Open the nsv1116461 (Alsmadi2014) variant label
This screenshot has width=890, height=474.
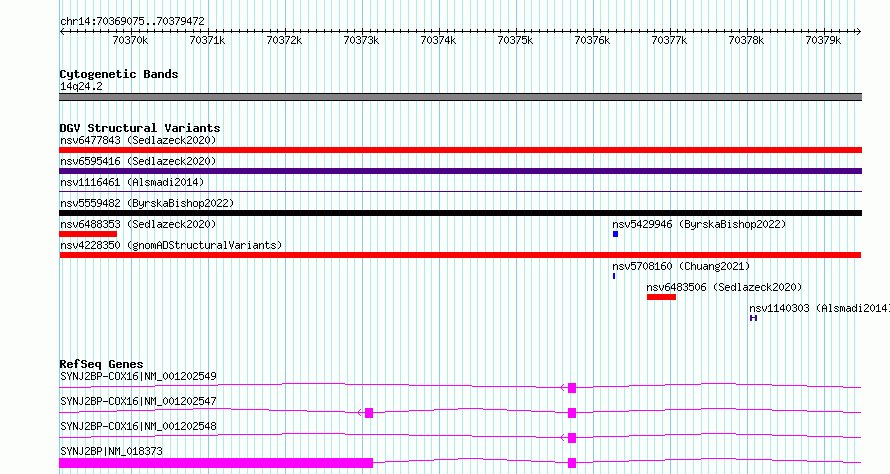[132, 182]
